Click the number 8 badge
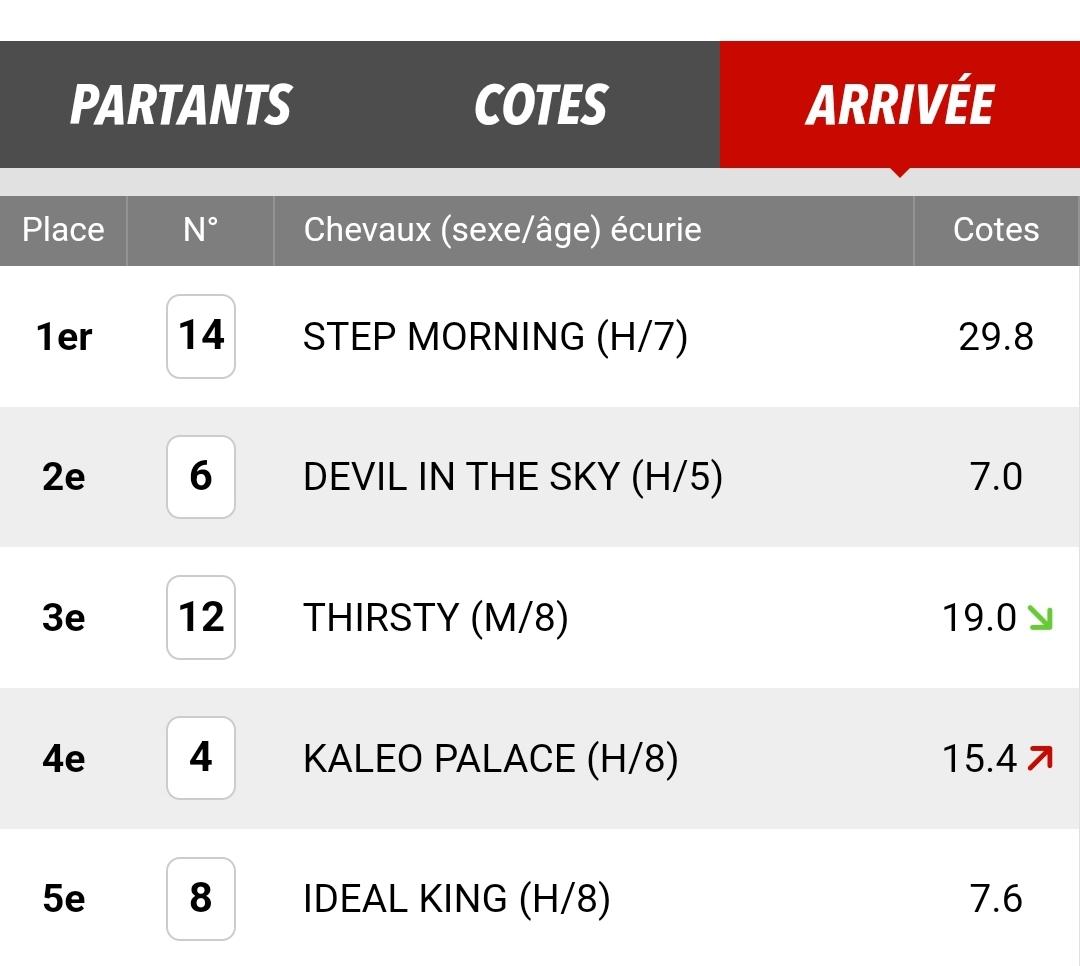Image resolution: width=1080 pixels, height=966 pixels. [x=201, y=898]
